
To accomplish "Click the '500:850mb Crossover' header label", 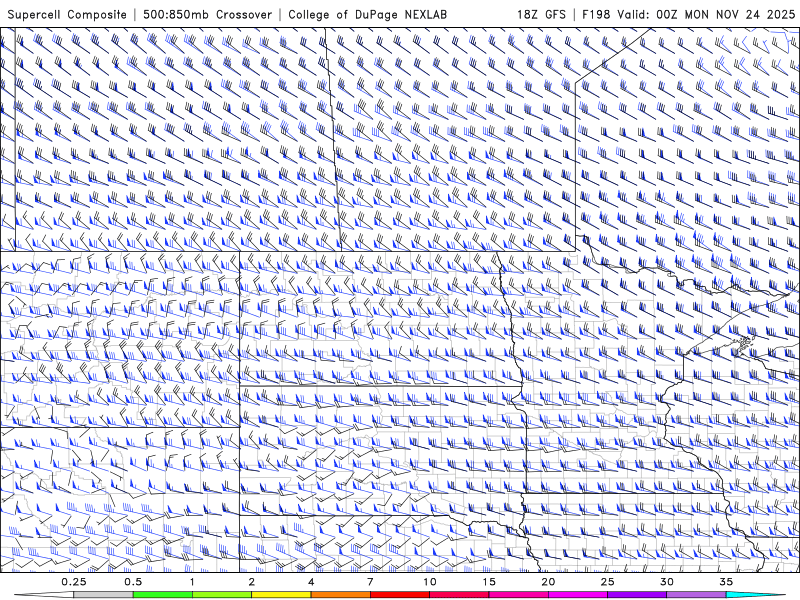I will [208, 14].
